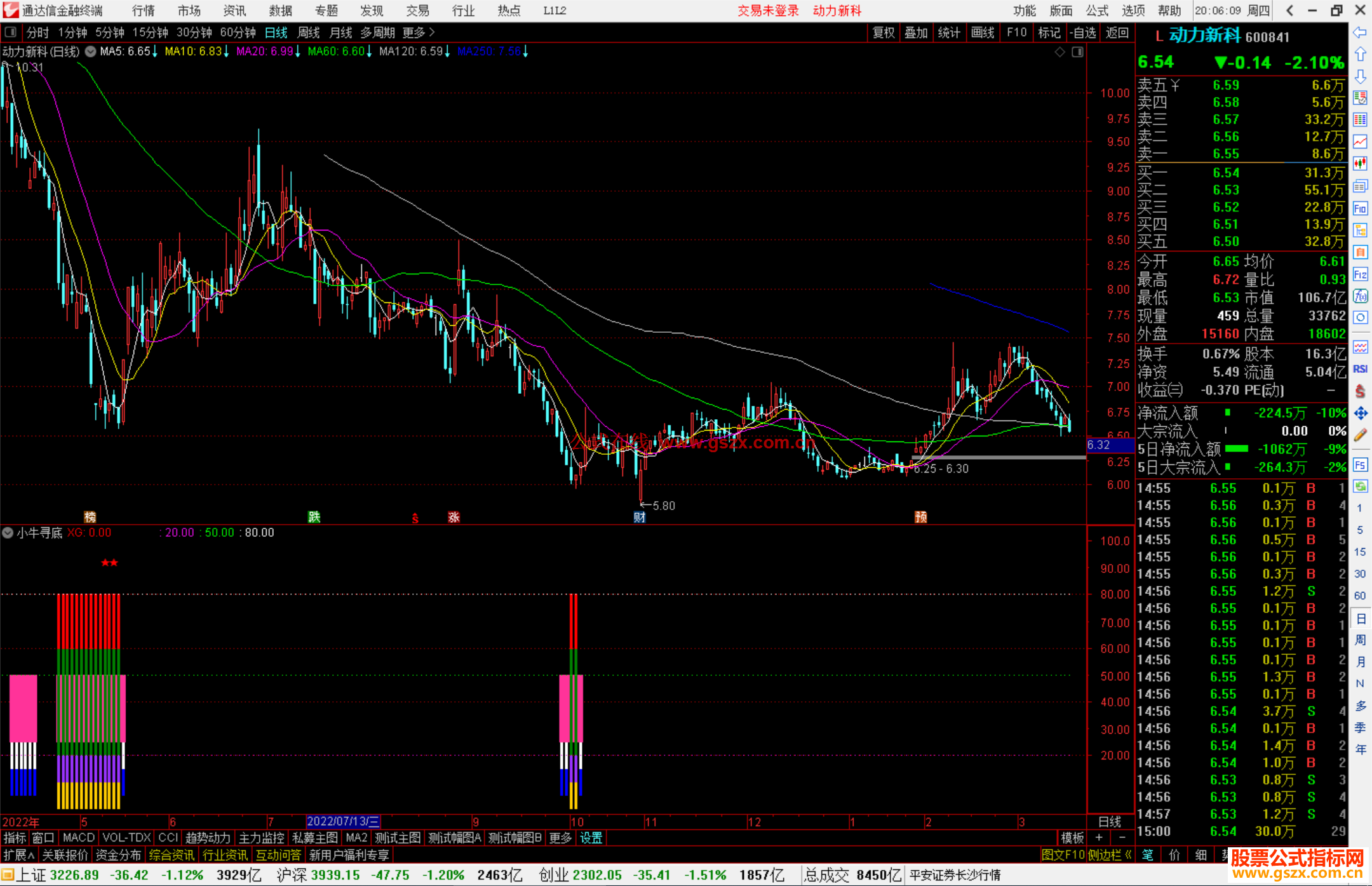Open the F10 company info sidebar icon
This screenshot has width=1372, height=886.
click(1360, 209)
